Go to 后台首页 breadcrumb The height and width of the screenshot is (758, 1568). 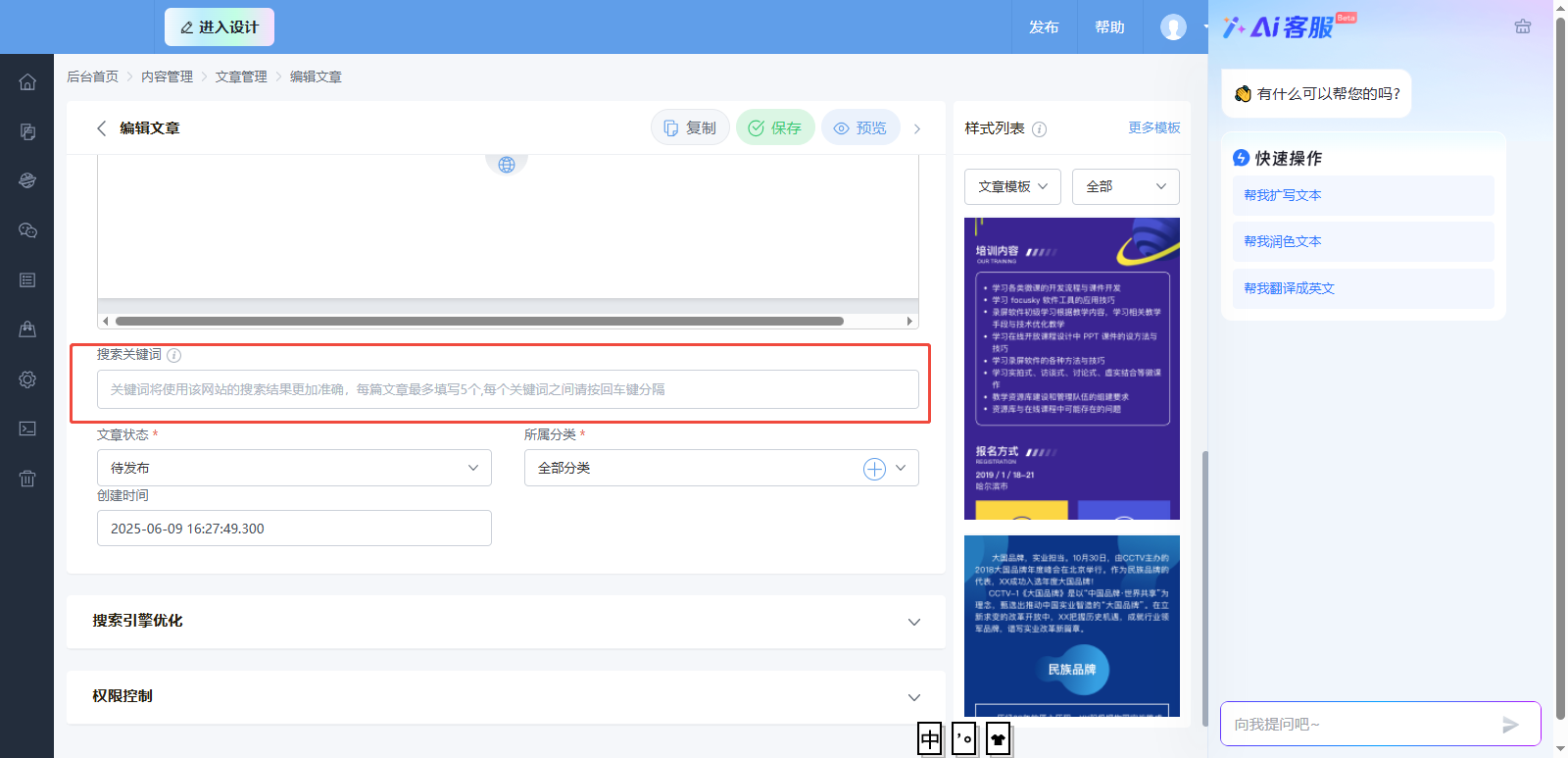(92, 76)
